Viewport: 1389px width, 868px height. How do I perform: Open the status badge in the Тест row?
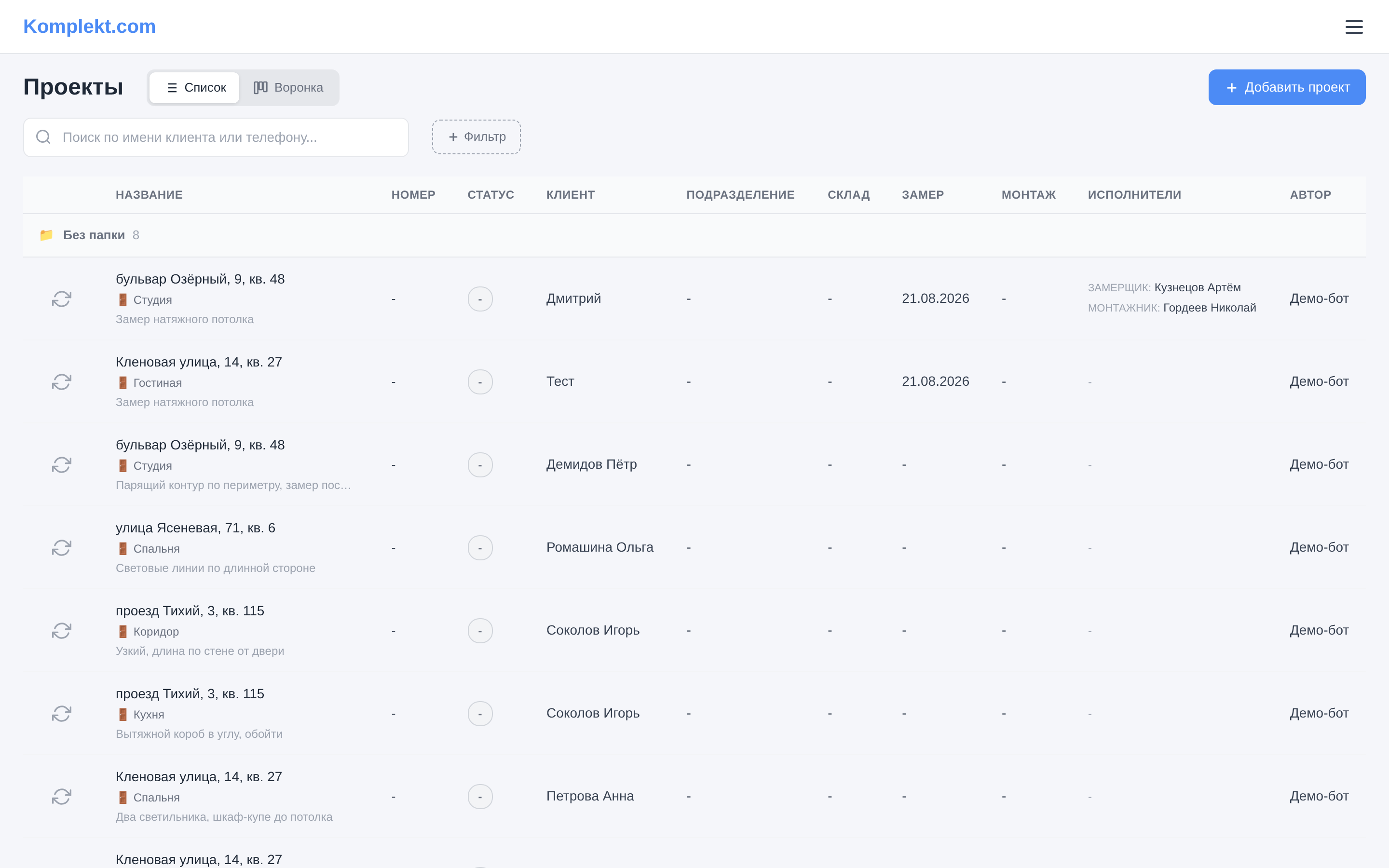(x=480, y=382)
